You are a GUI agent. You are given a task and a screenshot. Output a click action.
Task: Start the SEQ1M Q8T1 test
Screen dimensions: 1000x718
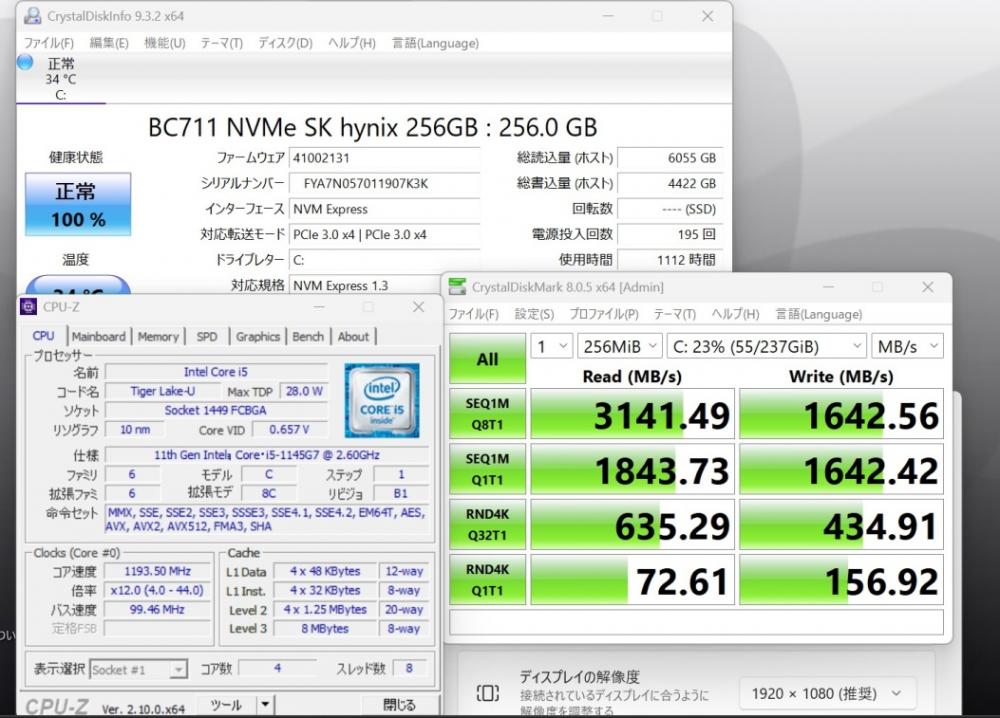(487, 414)
